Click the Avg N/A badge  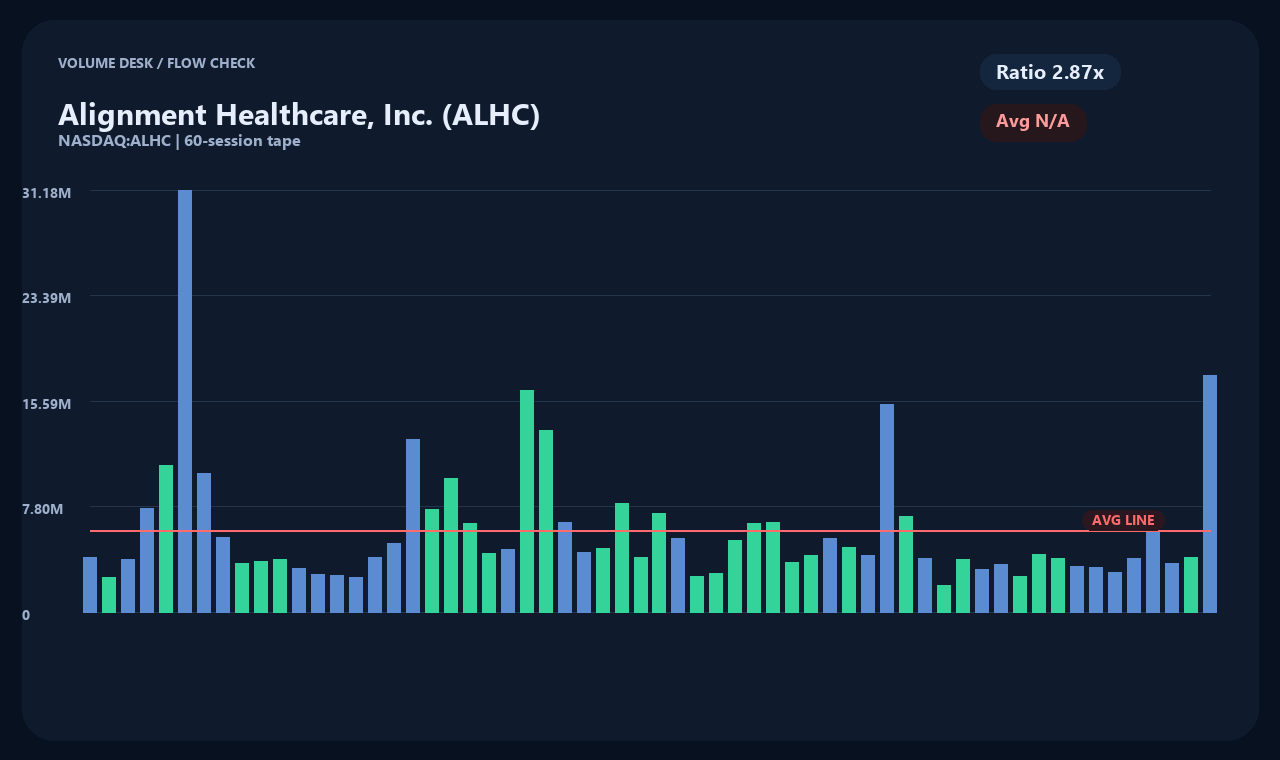(x=1033, y=122)
